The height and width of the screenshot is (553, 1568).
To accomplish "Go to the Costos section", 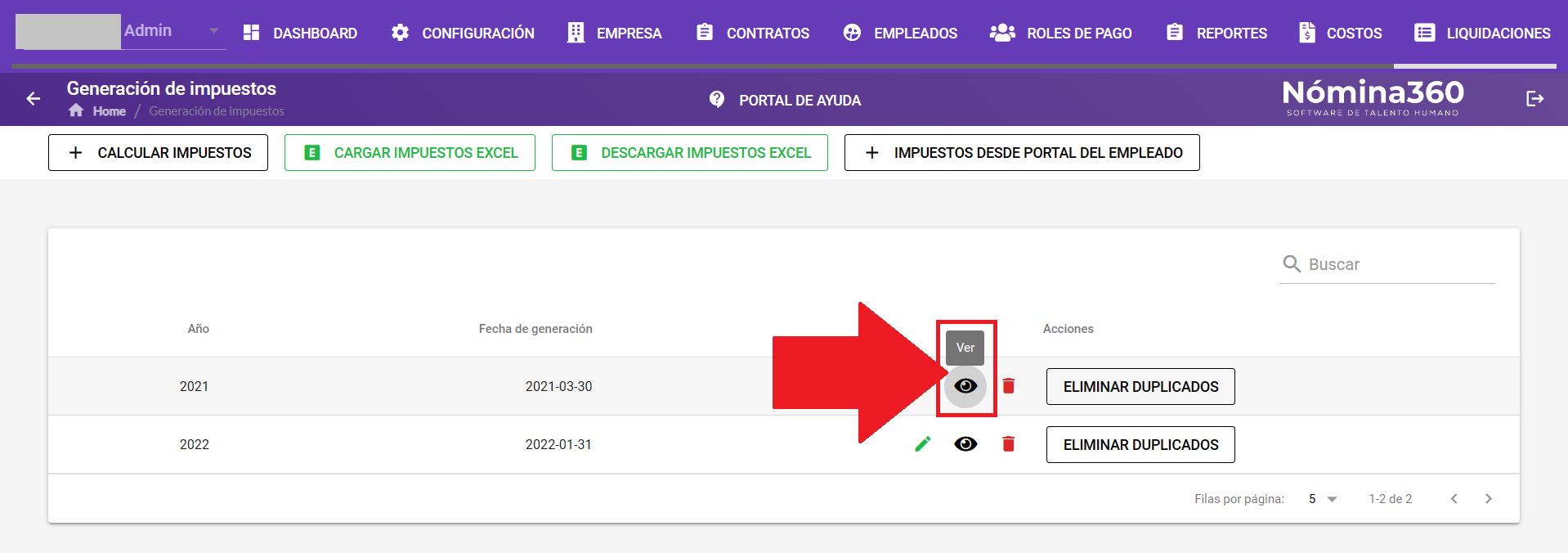I will [1340, 33].
